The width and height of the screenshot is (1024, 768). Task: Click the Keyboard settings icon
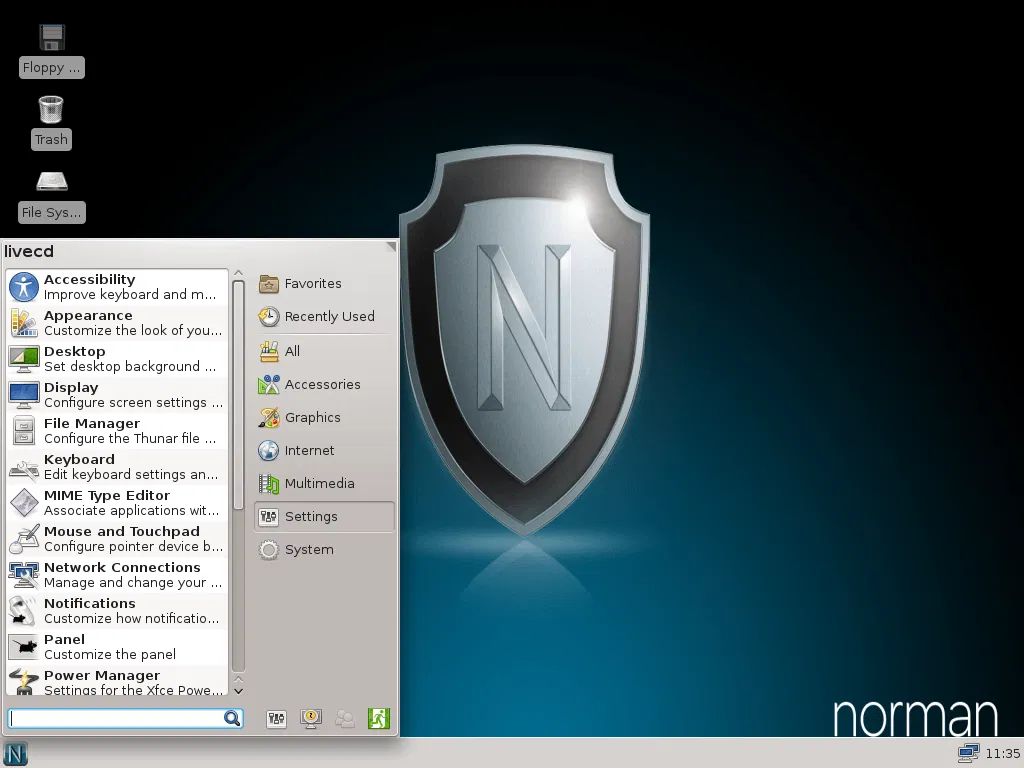click(24, 467)
